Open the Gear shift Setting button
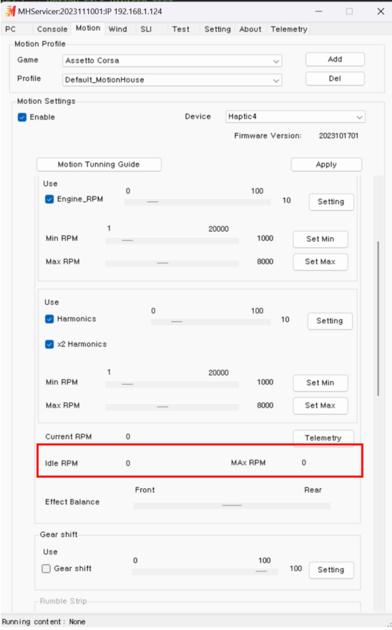The height and width of the screenshot is (630, 392). tap(331, 570)
